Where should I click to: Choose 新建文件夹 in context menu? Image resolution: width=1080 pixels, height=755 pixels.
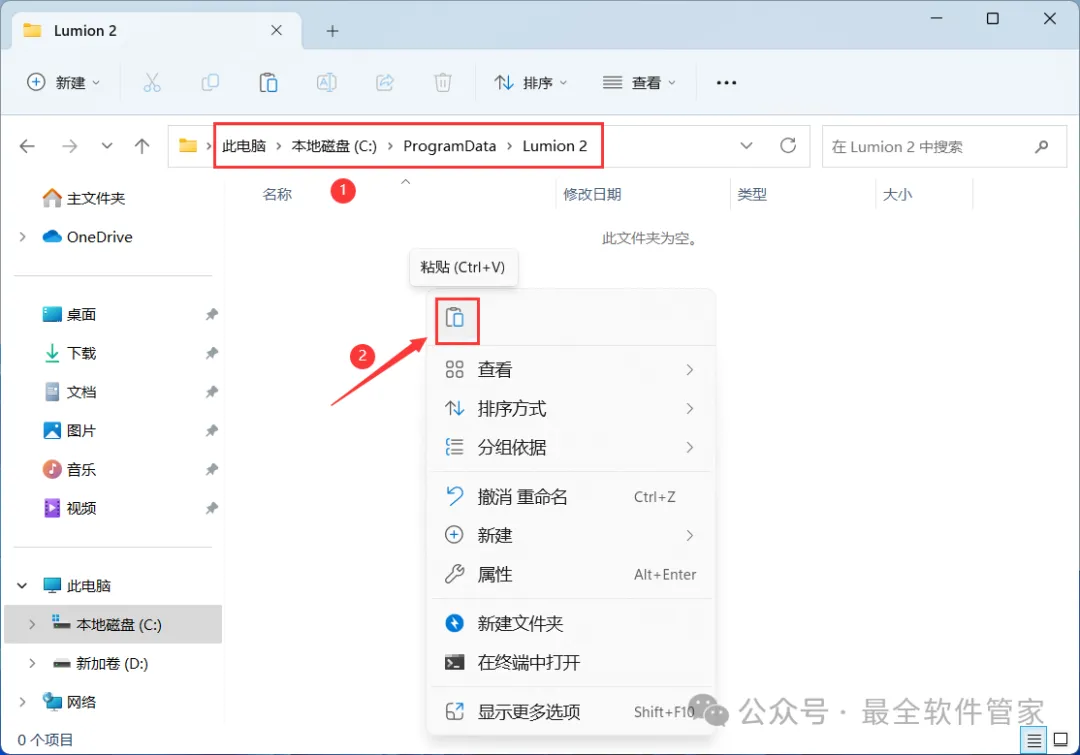pos(571,623)
